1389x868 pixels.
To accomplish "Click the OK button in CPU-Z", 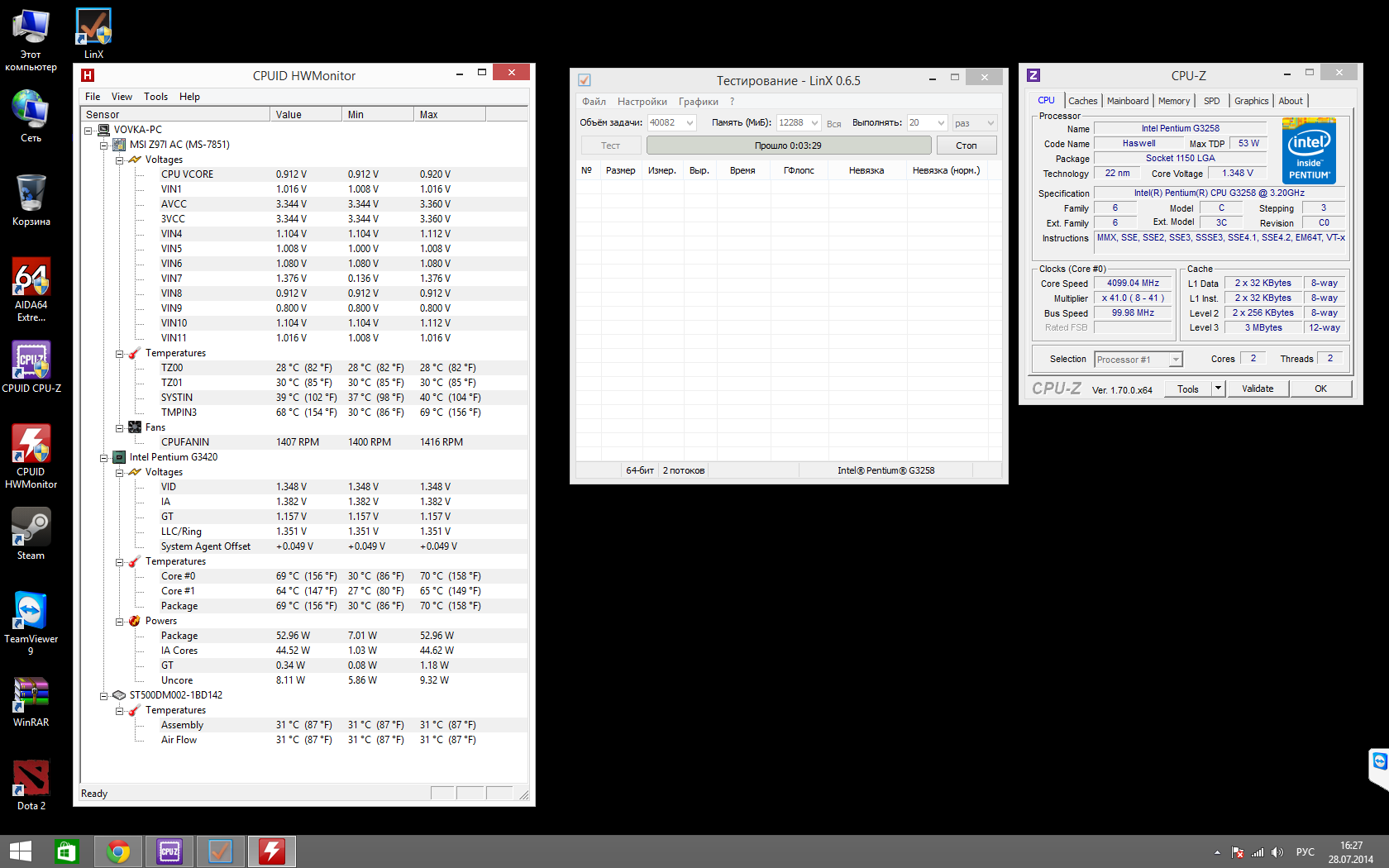I will pyautogui.click(x=1321, y=389).
